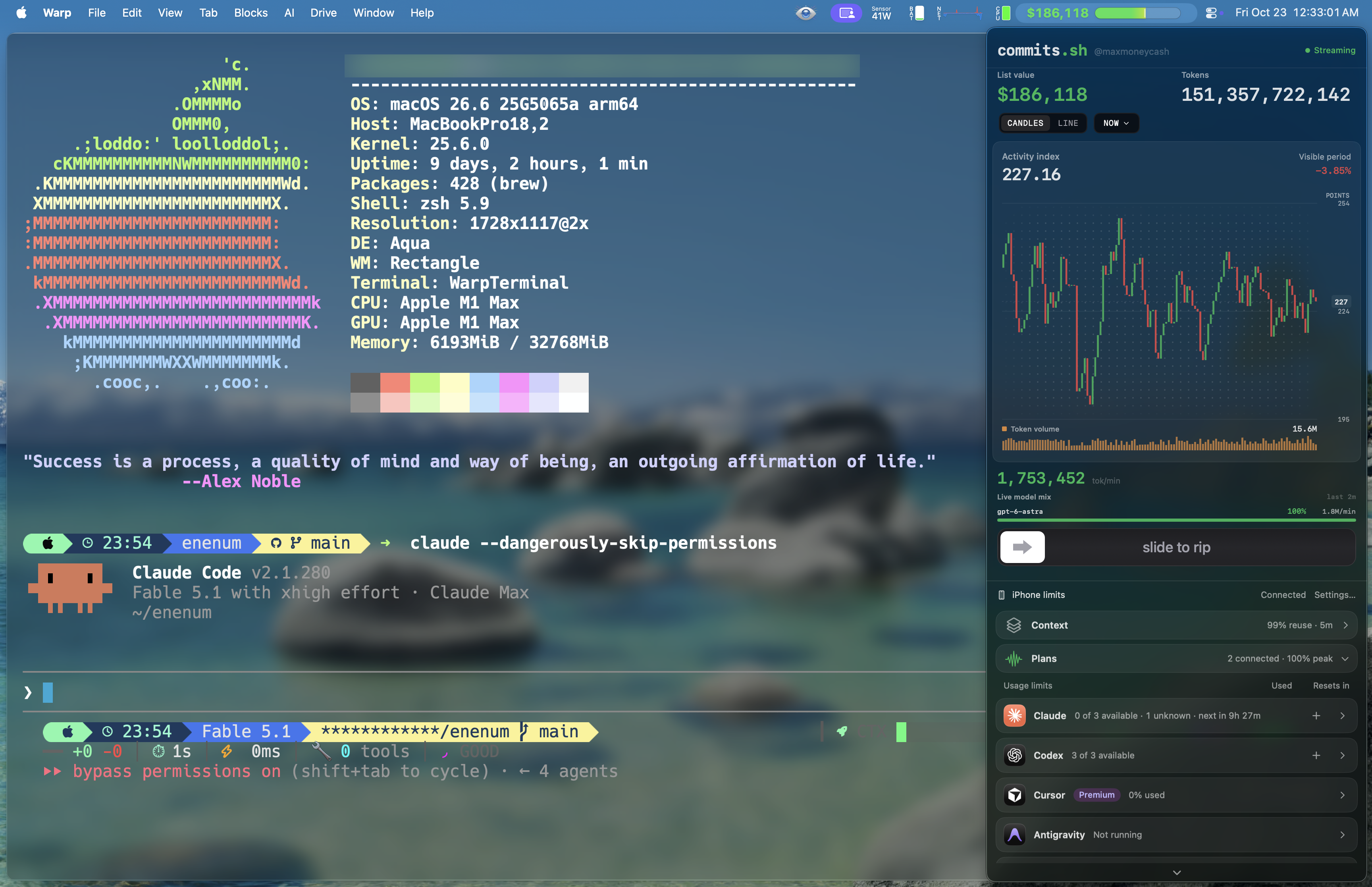Add a Codex account with plus
Screen dimensions: 1372x887
[1316, 756]
